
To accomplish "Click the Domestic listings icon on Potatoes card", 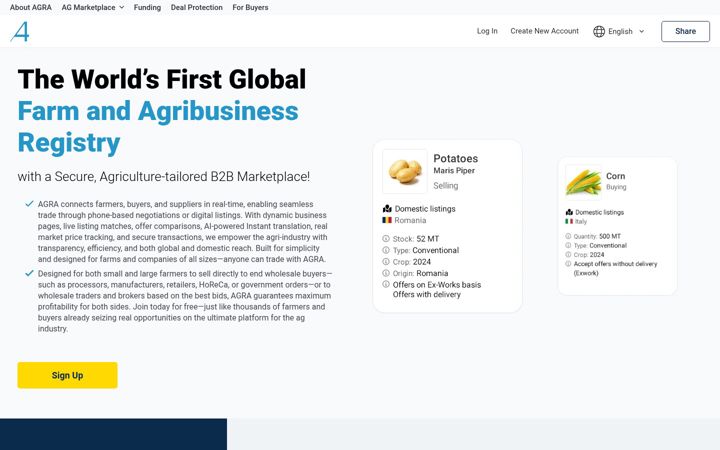I will click(387, 208).
